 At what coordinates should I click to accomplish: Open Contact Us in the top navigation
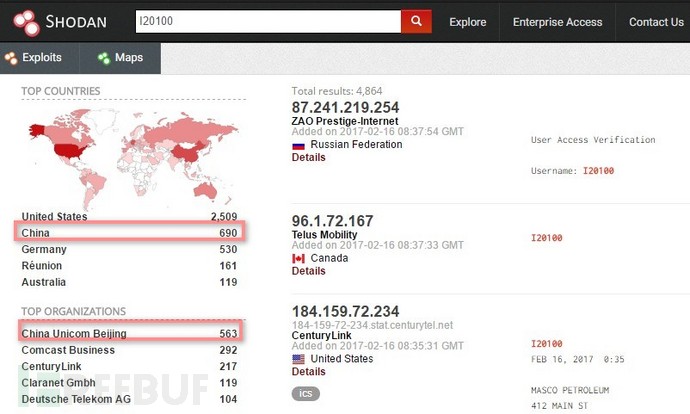pyautogui.click(x=656, y=22)
